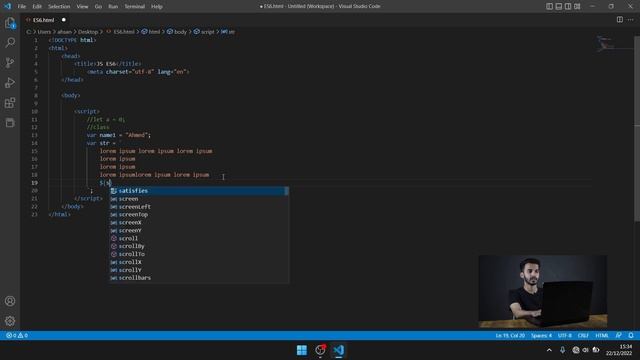Click the CRLF line ending status item
640x360 pixels.
[583, 335]
